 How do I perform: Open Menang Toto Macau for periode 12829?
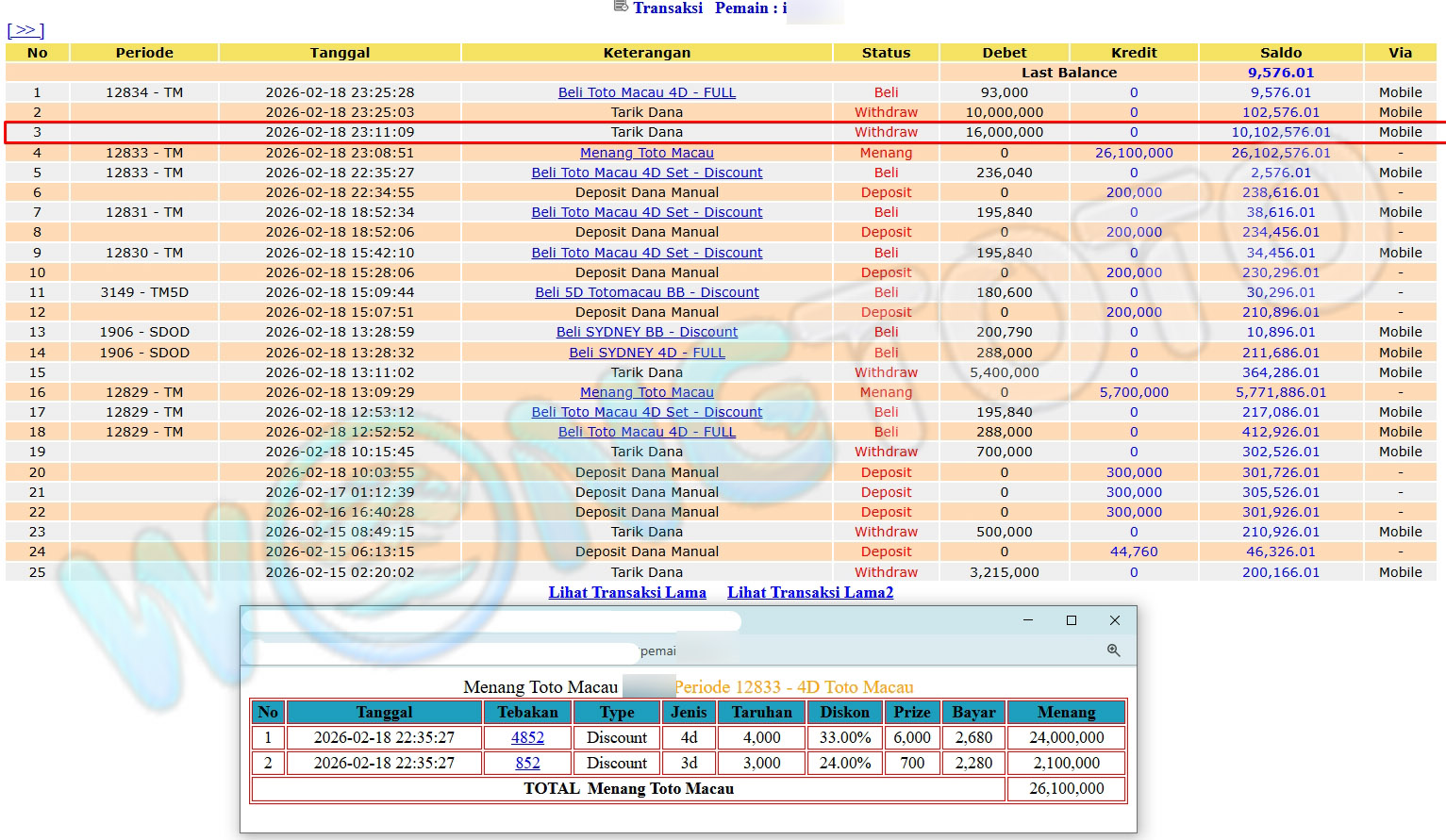[x=646, y=392]
